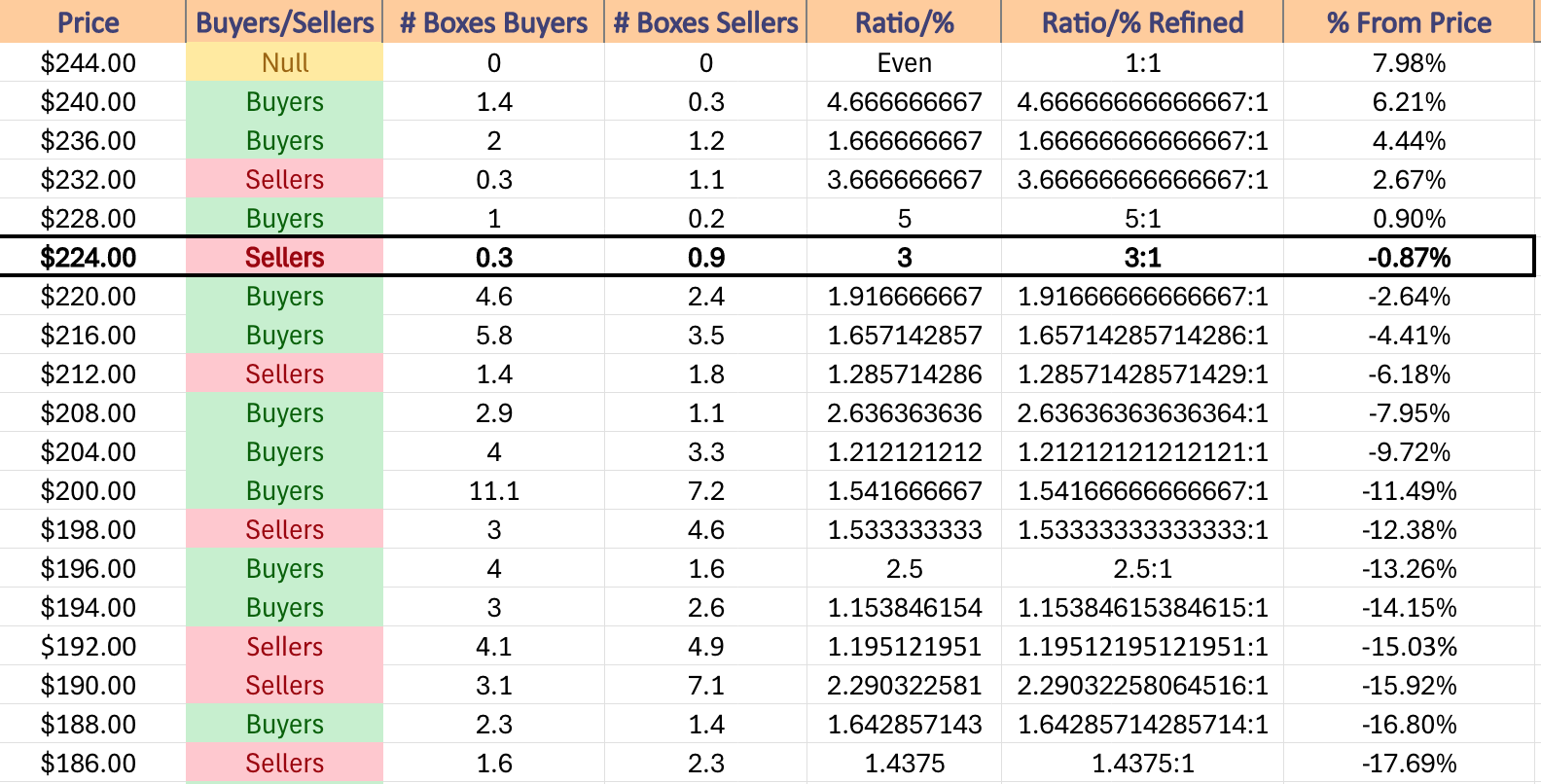
Task: Select Sellers cell in the $232.00 row
Action: pyautogui.click(x=284, y=180)
